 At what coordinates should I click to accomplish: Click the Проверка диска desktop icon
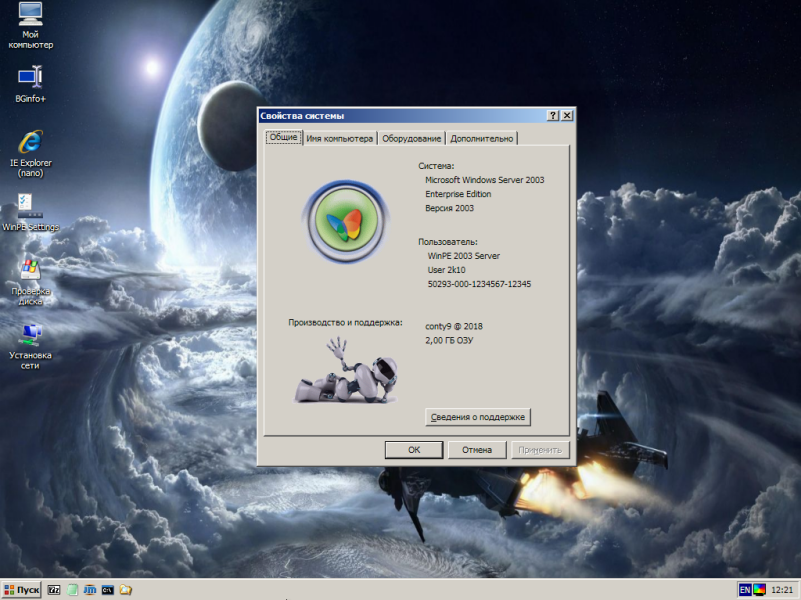coord(30,282)
